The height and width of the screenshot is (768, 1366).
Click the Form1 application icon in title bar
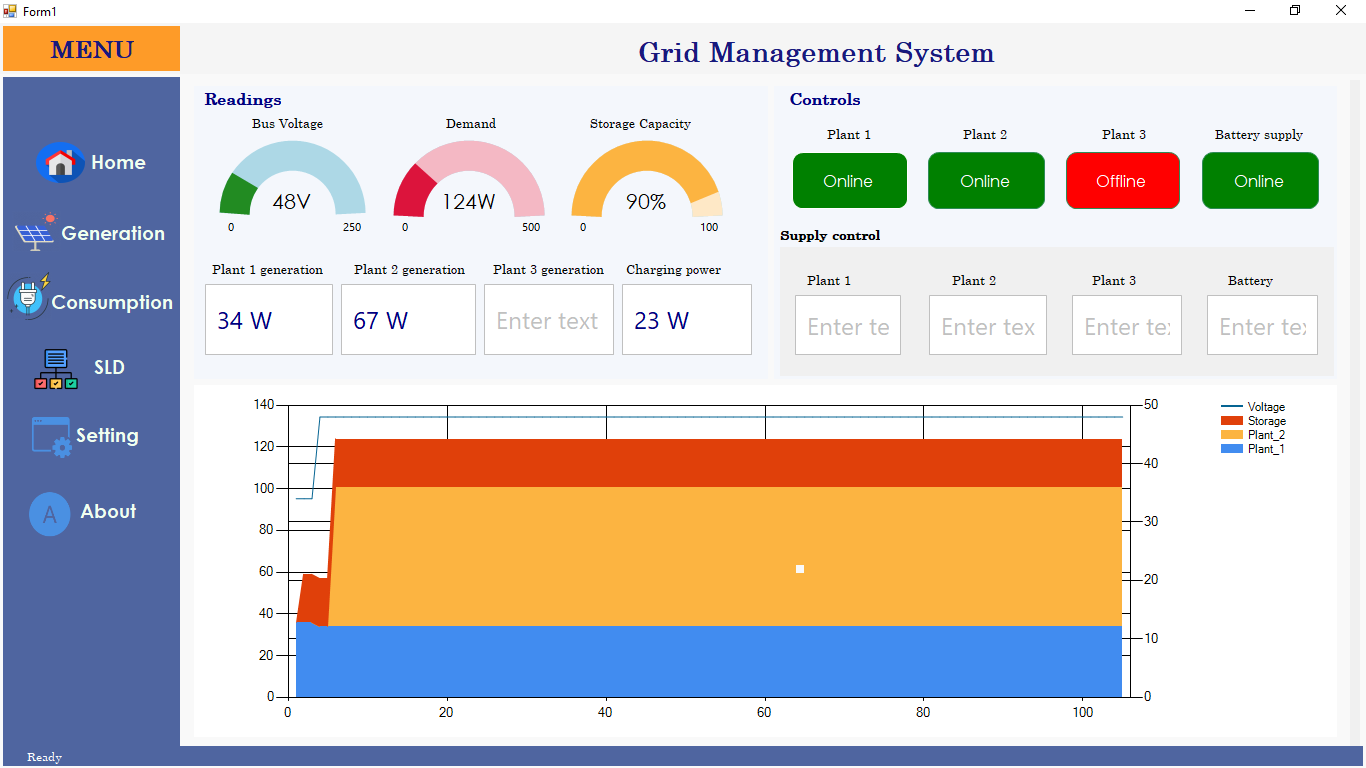tap(10, 11)
